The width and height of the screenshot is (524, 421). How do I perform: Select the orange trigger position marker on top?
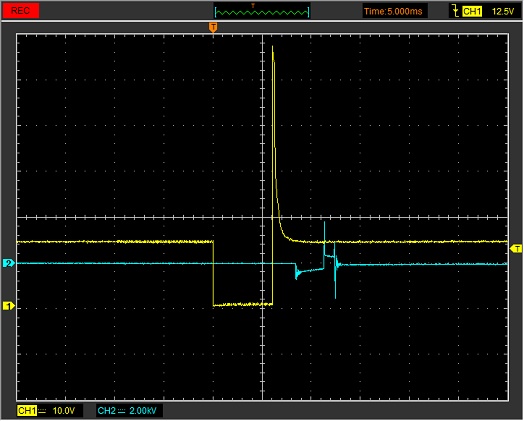point(213,27)
